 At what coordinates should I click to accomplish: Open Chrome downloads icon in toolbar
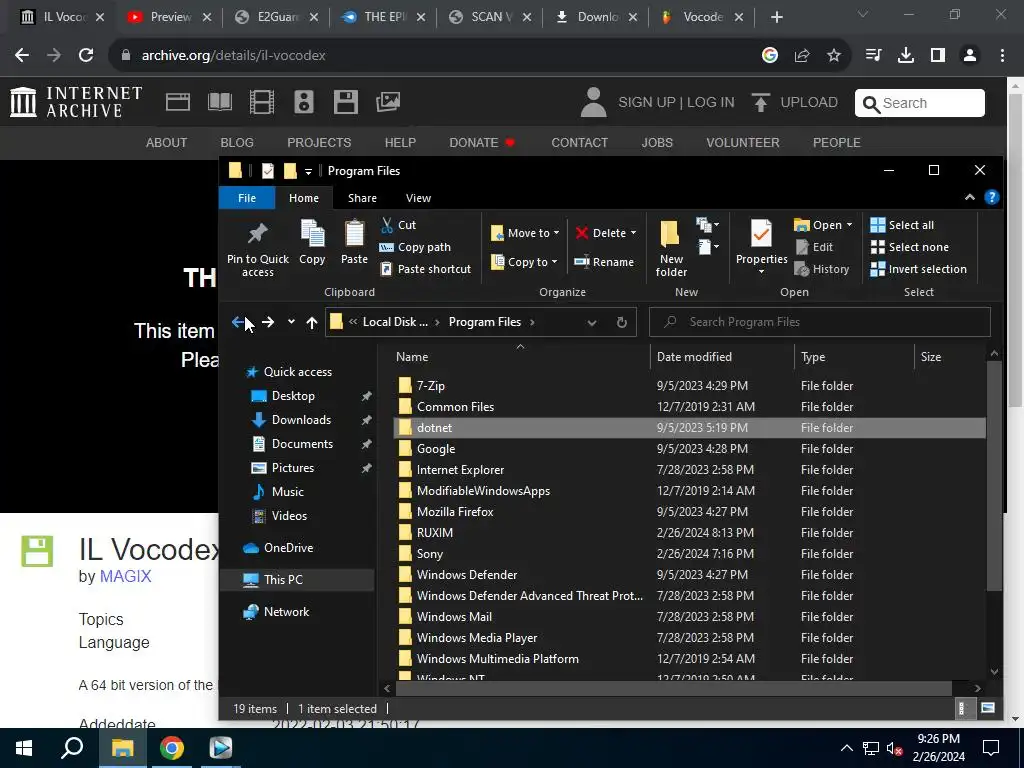click(905, 56)
